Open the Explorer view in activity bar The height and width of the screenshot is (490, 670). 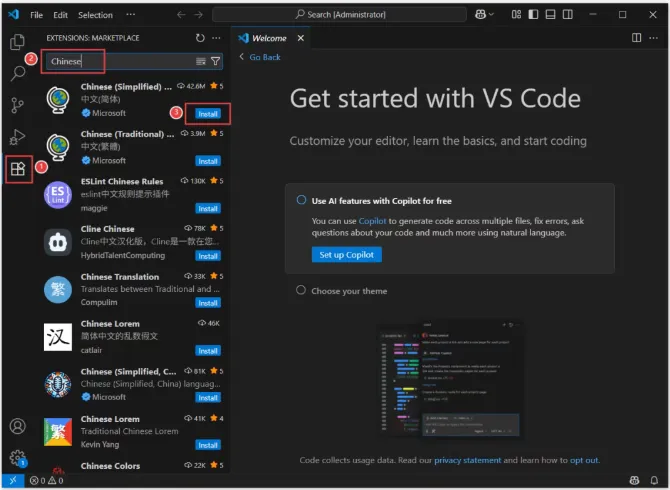pos(17,41)
